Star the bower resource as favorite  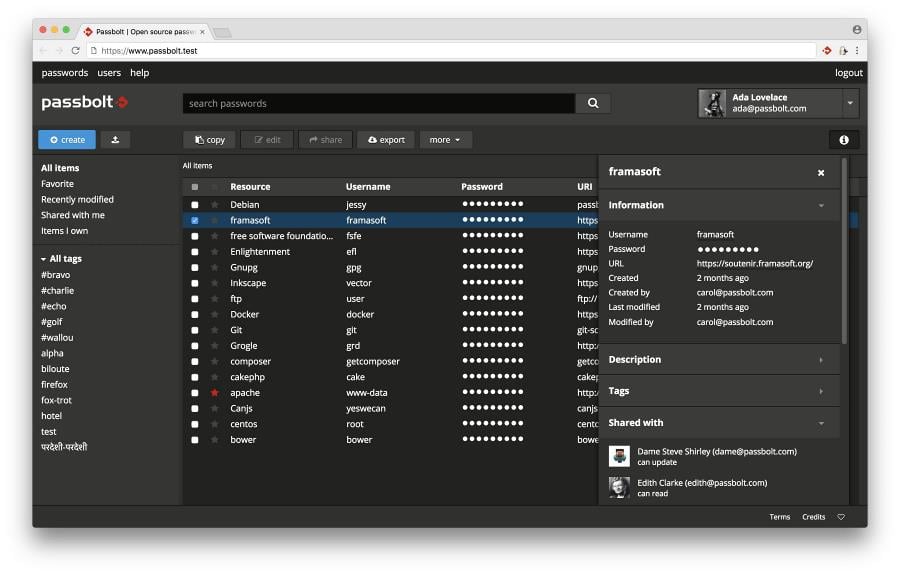pyautogui.click(x=215, y=440)
